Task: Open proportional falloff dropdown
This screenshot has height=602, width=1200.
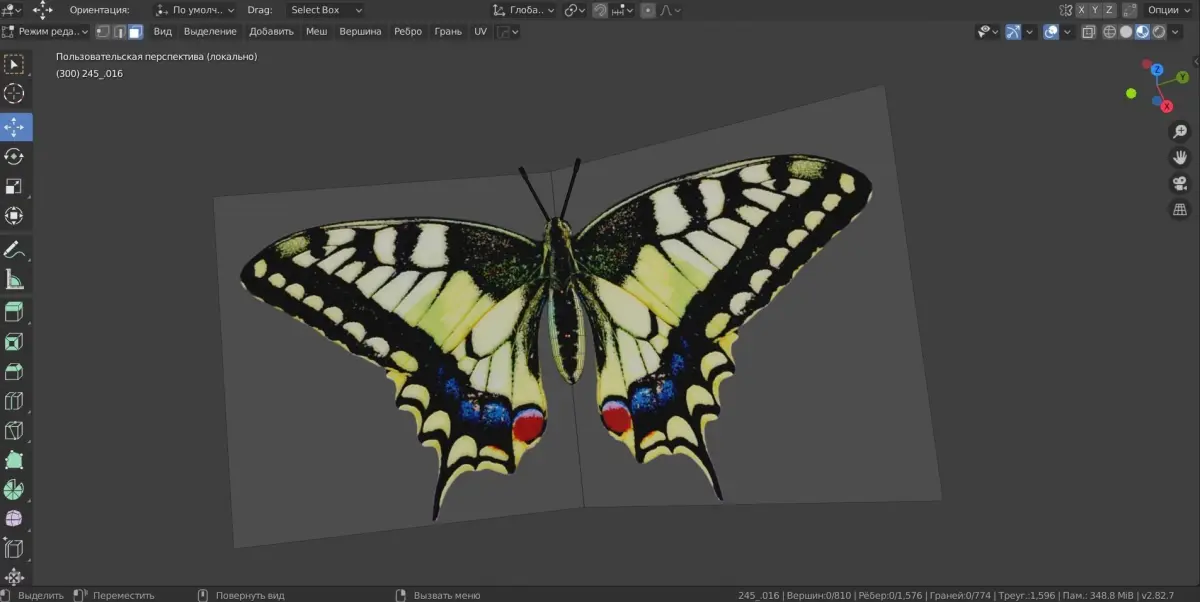Action: tap(670, 10)
